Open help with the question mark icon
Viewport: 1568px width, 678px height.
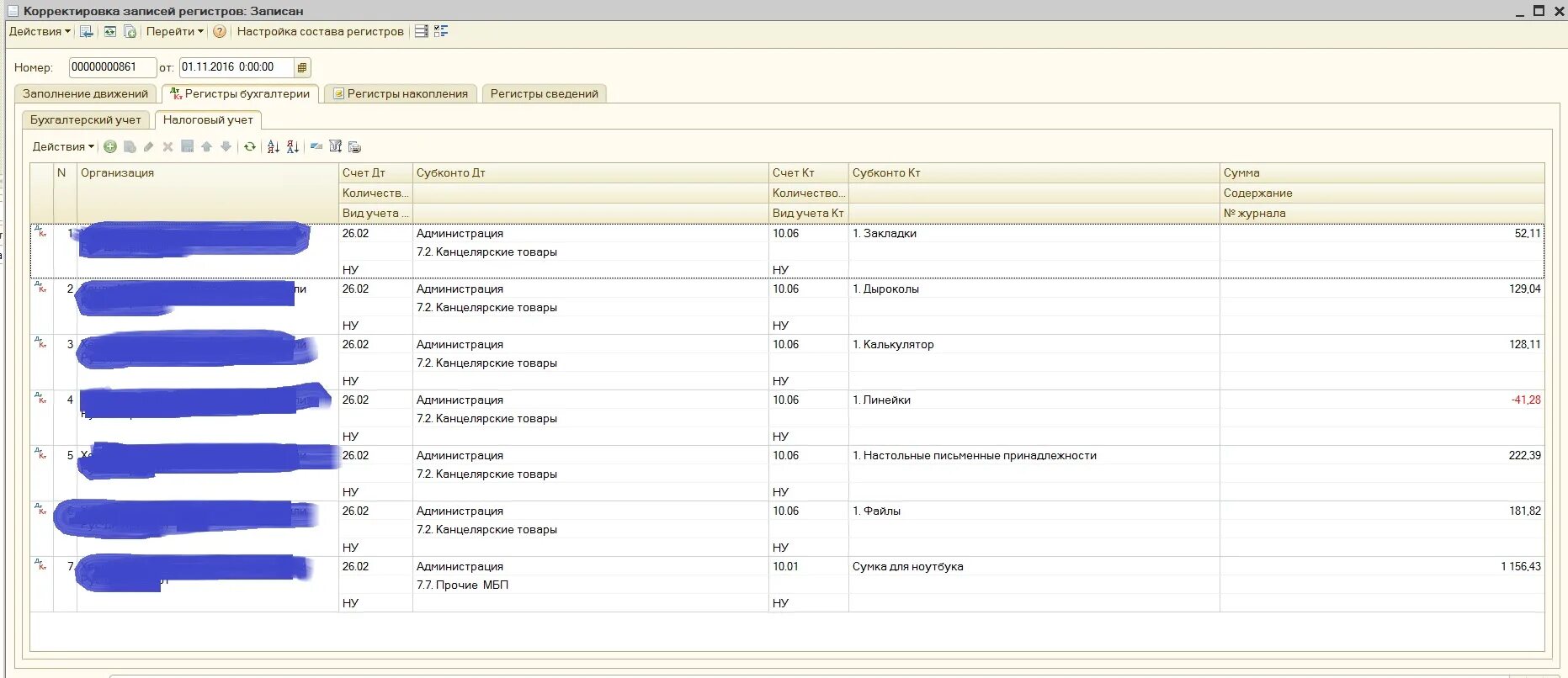click(x=220, y=31)
